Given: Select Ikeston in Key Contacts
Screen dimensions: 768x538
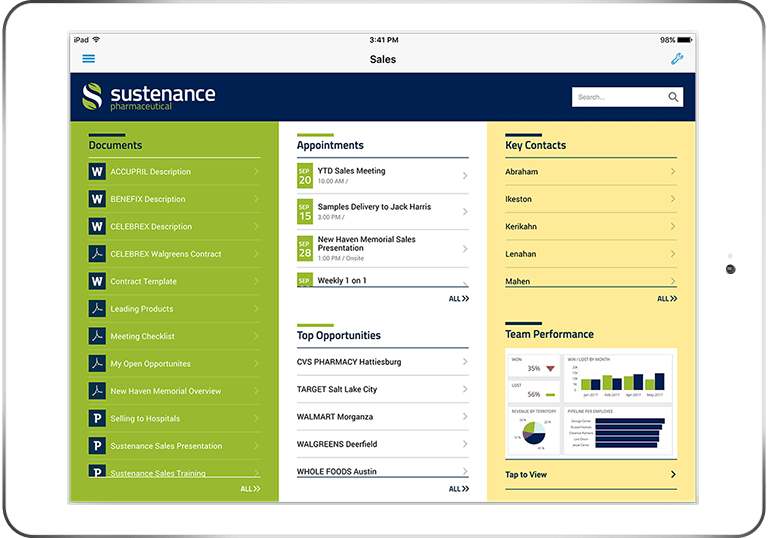Looking at the screenshot, I should pyautogui.click(x=591, y=199).
